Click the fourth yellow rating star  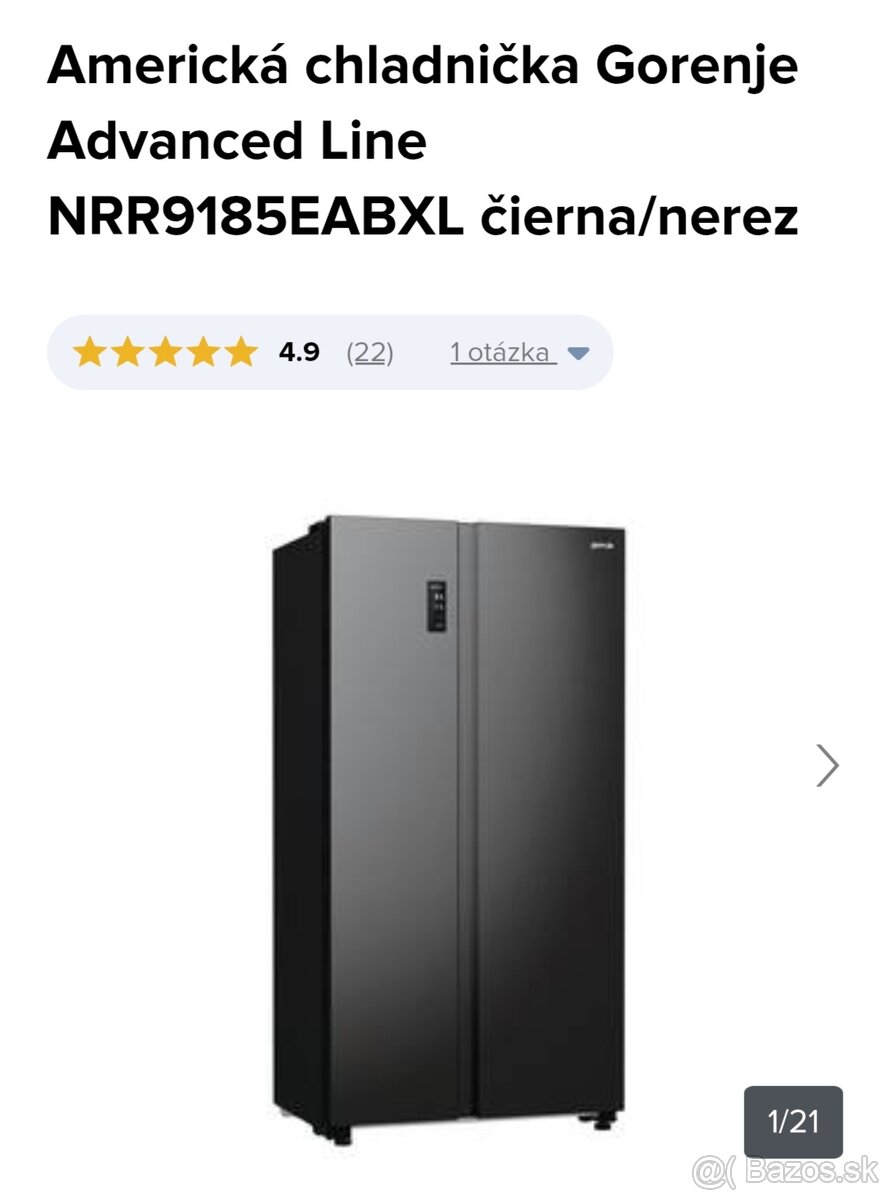click(203, 352)
